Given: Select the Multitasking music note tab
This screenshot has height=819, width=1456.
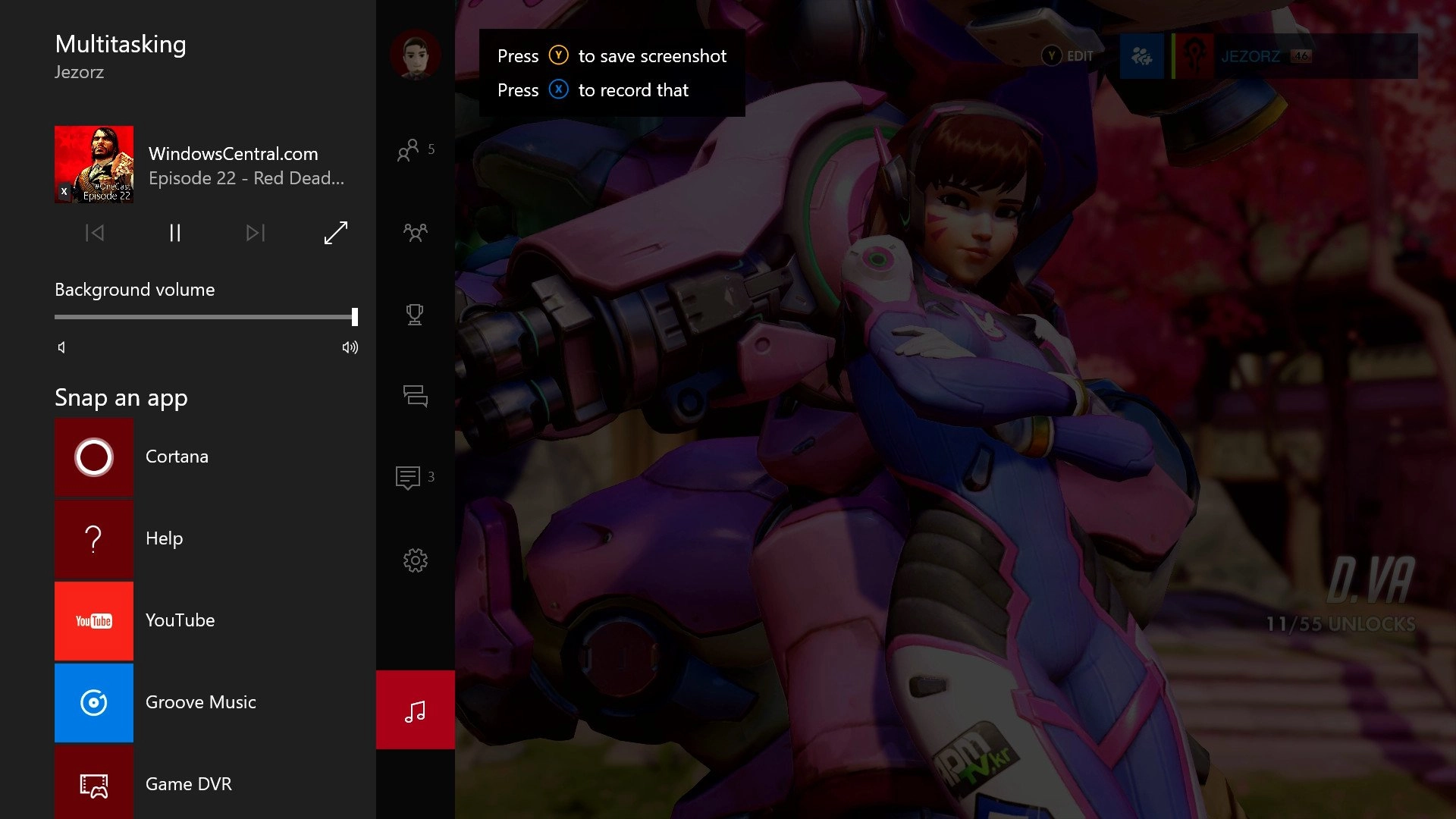Looking at the screenshot, I should click(415, 711).
